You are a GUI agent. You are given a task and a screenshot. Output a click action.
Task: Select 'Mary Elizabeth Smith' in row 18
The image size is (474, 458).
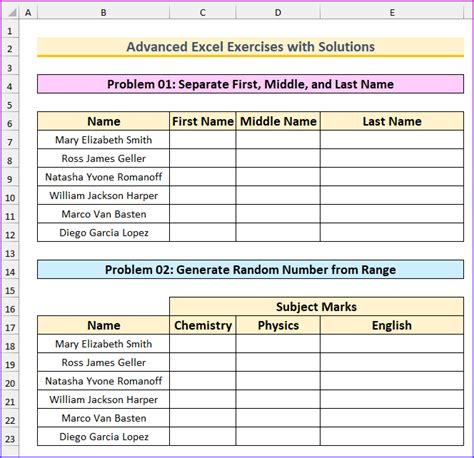point(103,344)
